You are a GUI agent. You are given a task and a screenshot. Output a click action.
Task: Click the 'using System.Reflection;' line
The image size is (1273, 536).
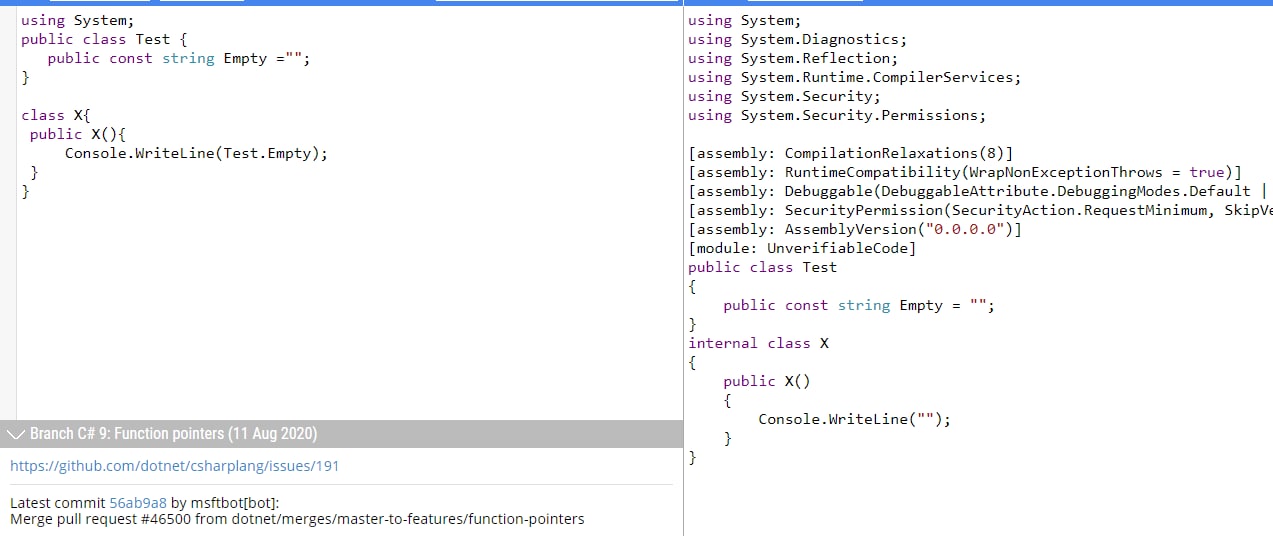(x=793, y=58)
